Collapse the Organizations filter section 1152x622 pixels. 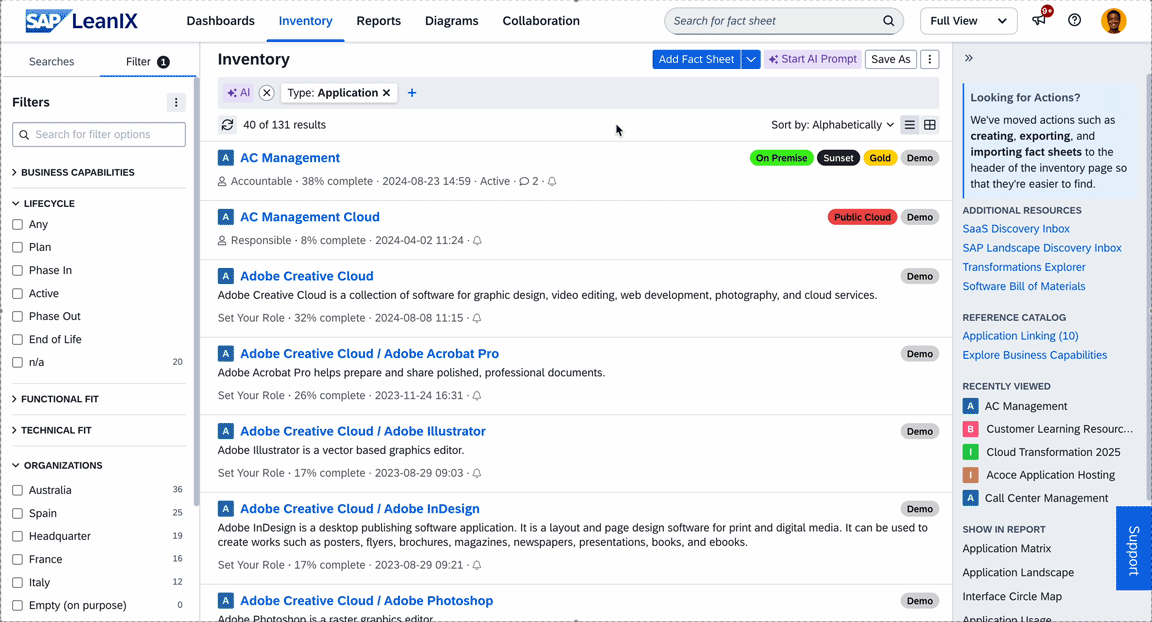tap(57, 466)
